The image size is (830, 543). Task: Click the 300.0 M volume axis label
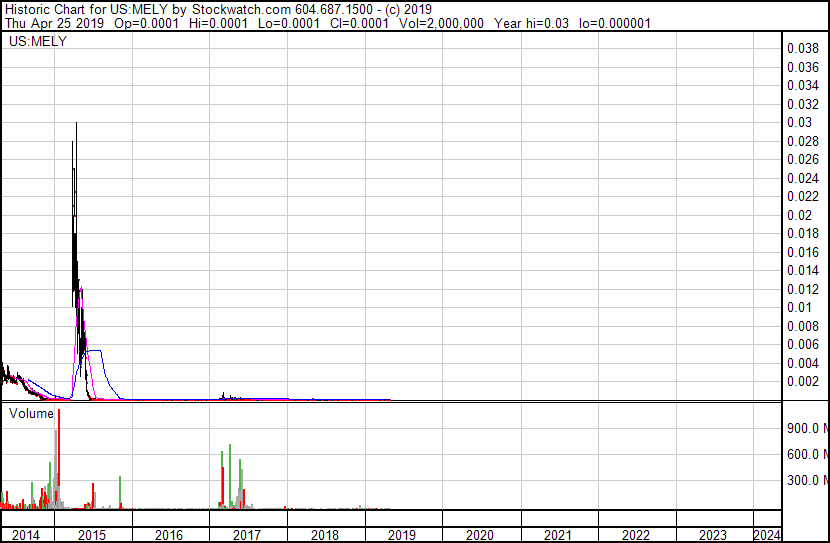point(805,481)
